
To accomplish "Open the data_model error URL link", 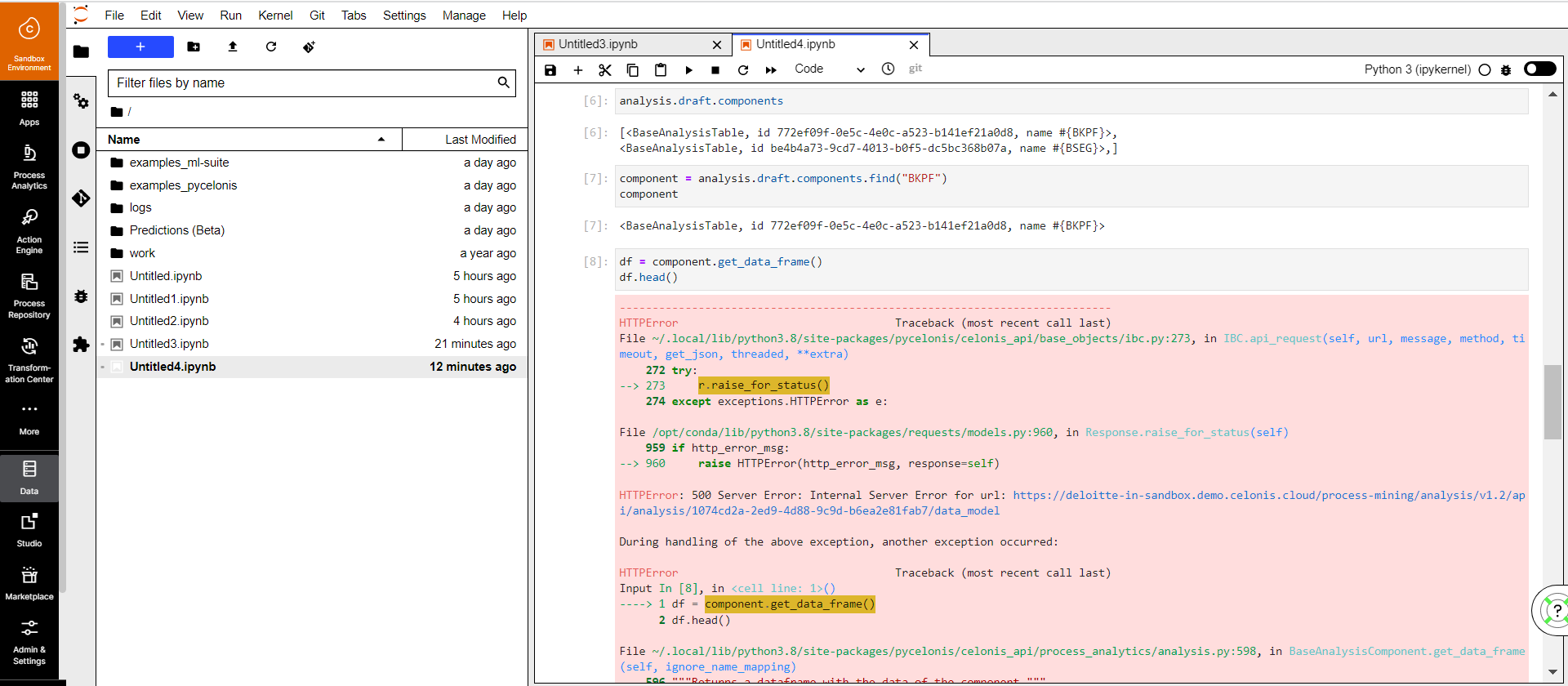I will [x=1071, y=503].
